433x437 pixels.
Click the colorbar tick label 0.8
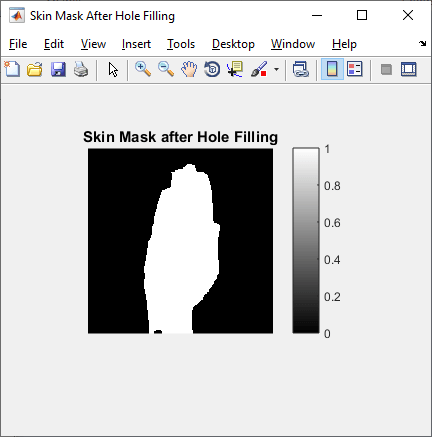point(332,186)
